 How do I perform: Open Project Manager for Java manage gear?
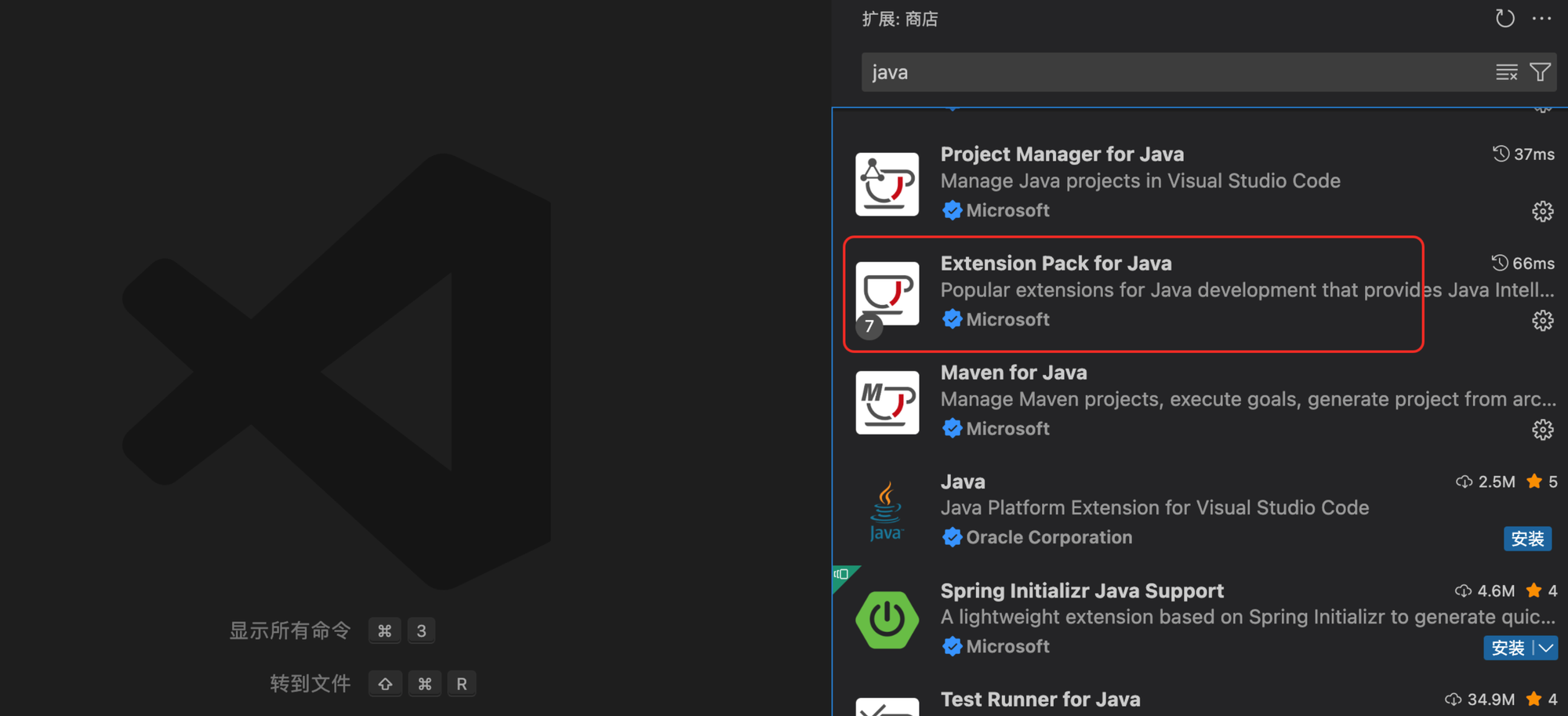1542,211
